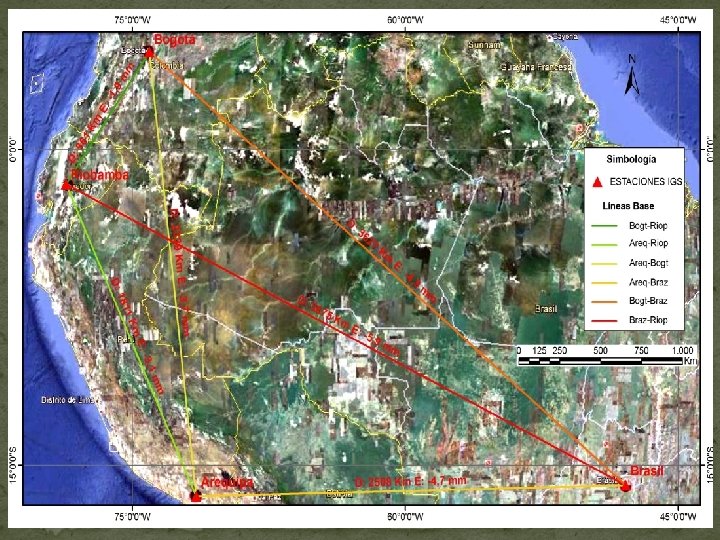Screen dimensions: 720x540
Task: Click the Estaciones IGS legend triangle
Action: (x=597, y=182)
